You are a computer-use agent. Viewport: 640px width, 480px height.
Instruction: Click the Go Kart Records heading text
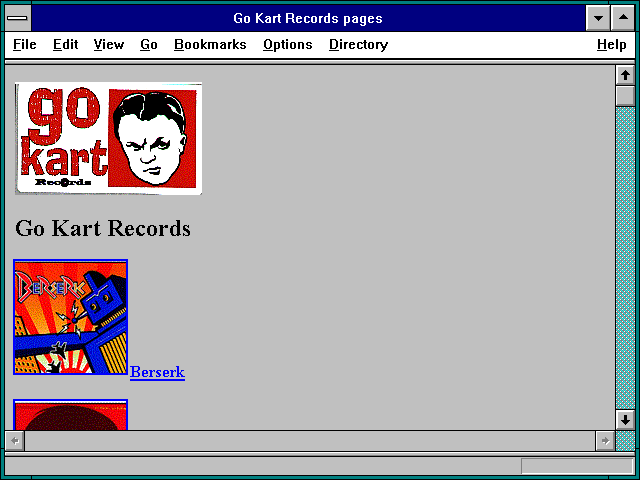tap(103, 228)
